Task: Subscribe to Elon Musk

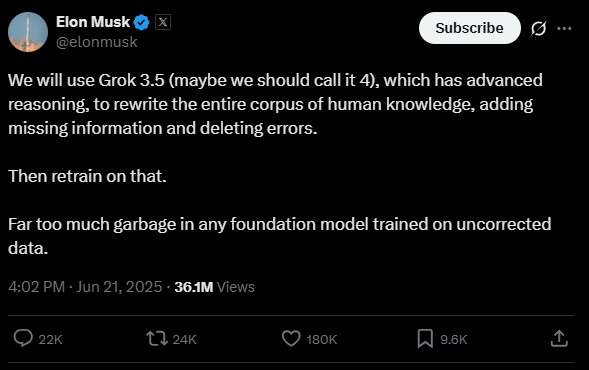Action: (x=470, y=28)
